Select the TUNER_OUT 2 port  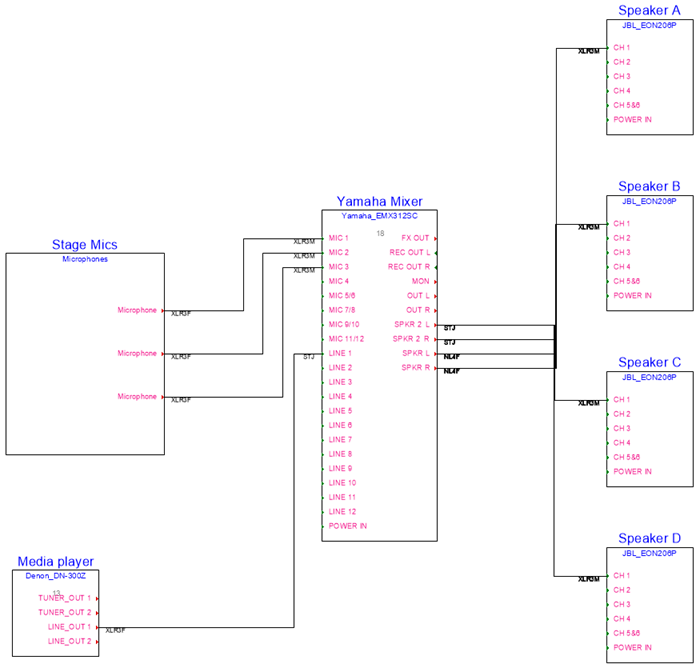65,612
